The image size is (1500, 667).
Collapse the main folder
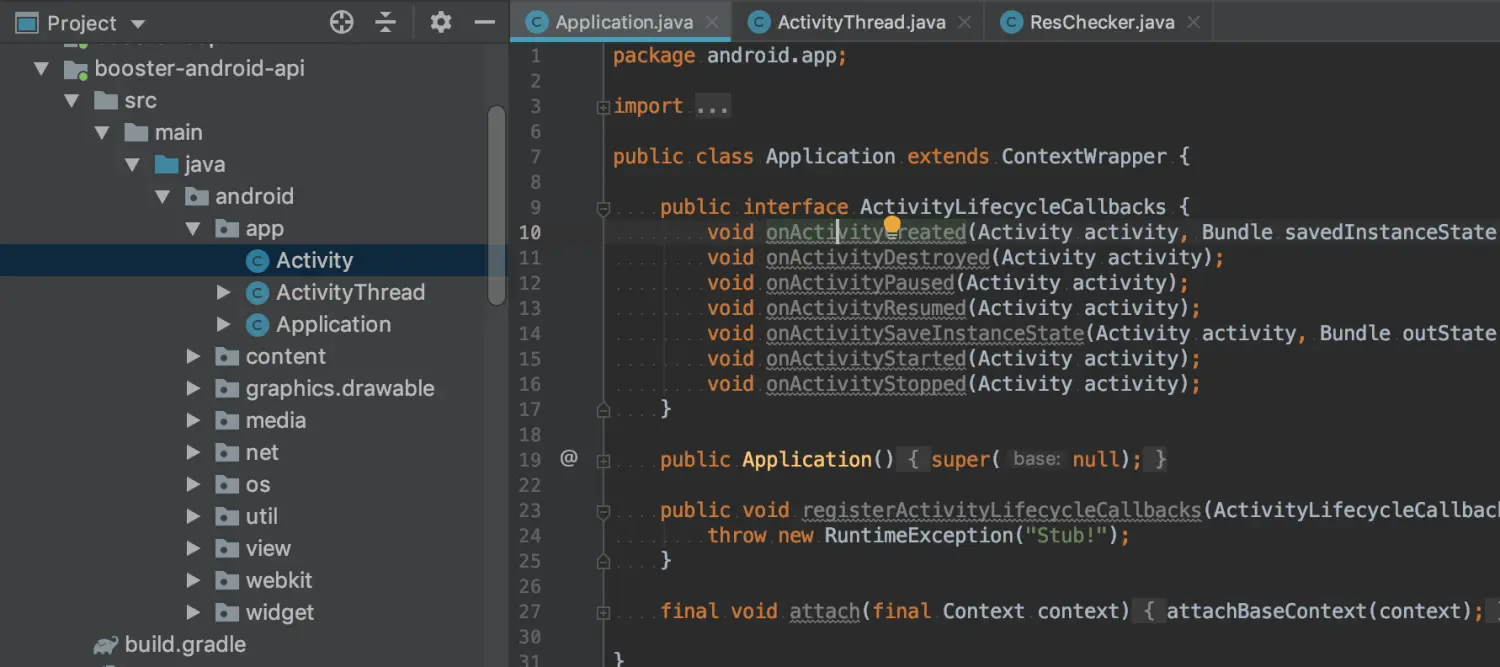[x=102, y=133]
